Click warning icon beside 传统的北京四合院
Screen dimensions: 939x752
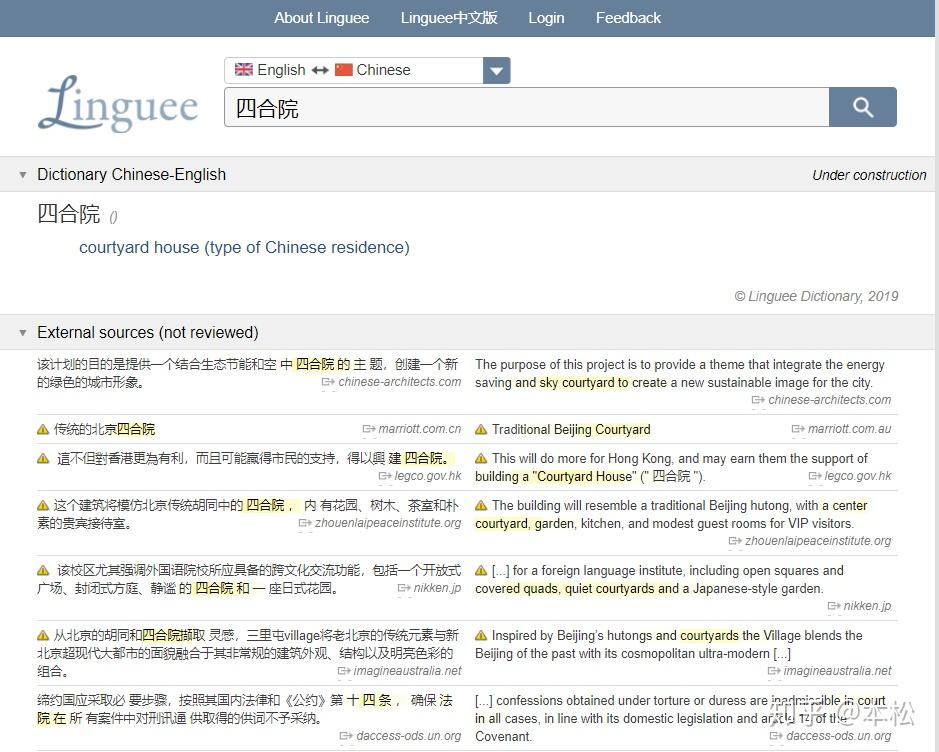pyautogui.click(x=43, y=429)
